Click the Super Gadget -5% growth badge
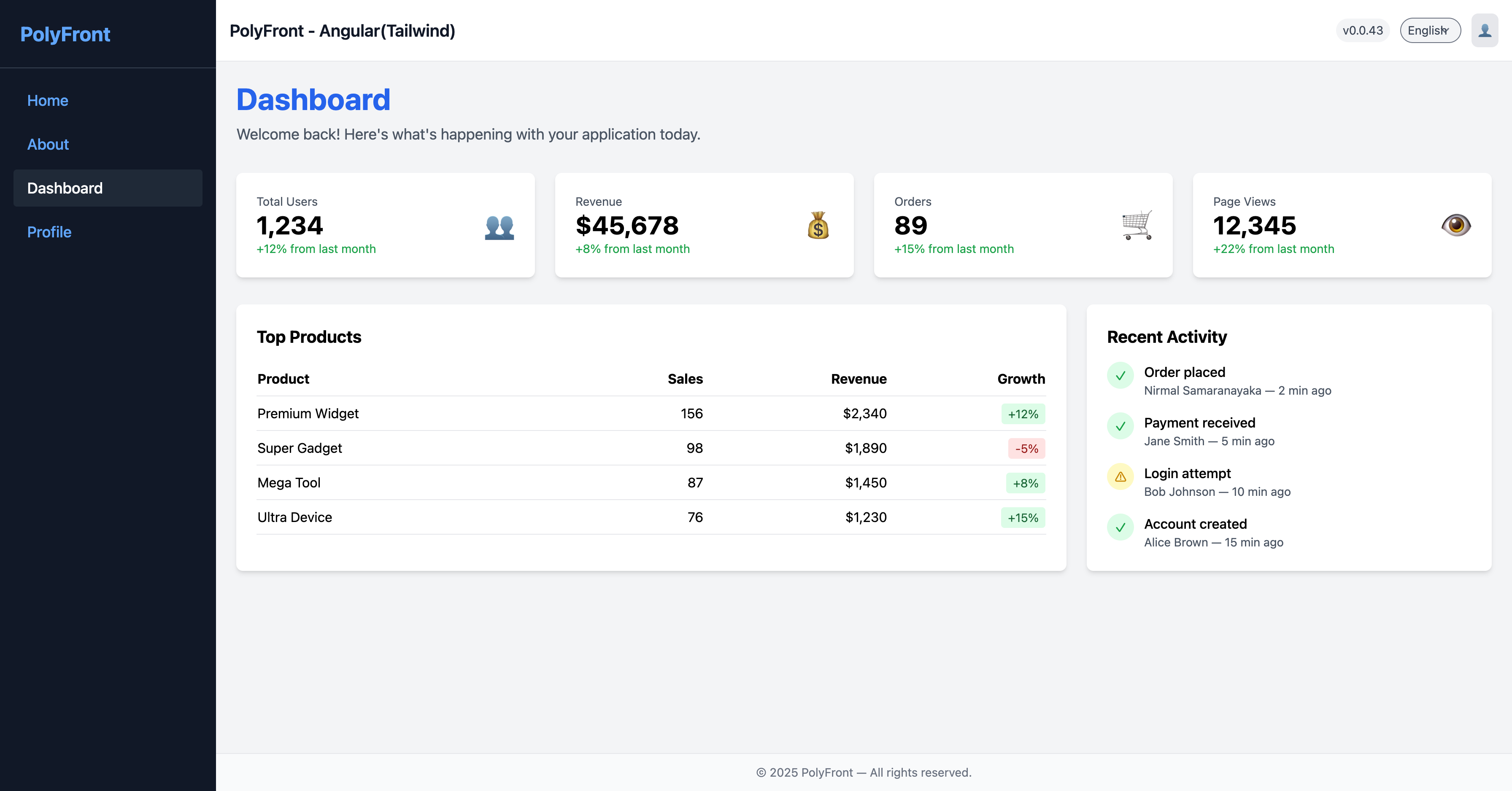Screen dimensions: 1512x791 (x=1026, y=449)
